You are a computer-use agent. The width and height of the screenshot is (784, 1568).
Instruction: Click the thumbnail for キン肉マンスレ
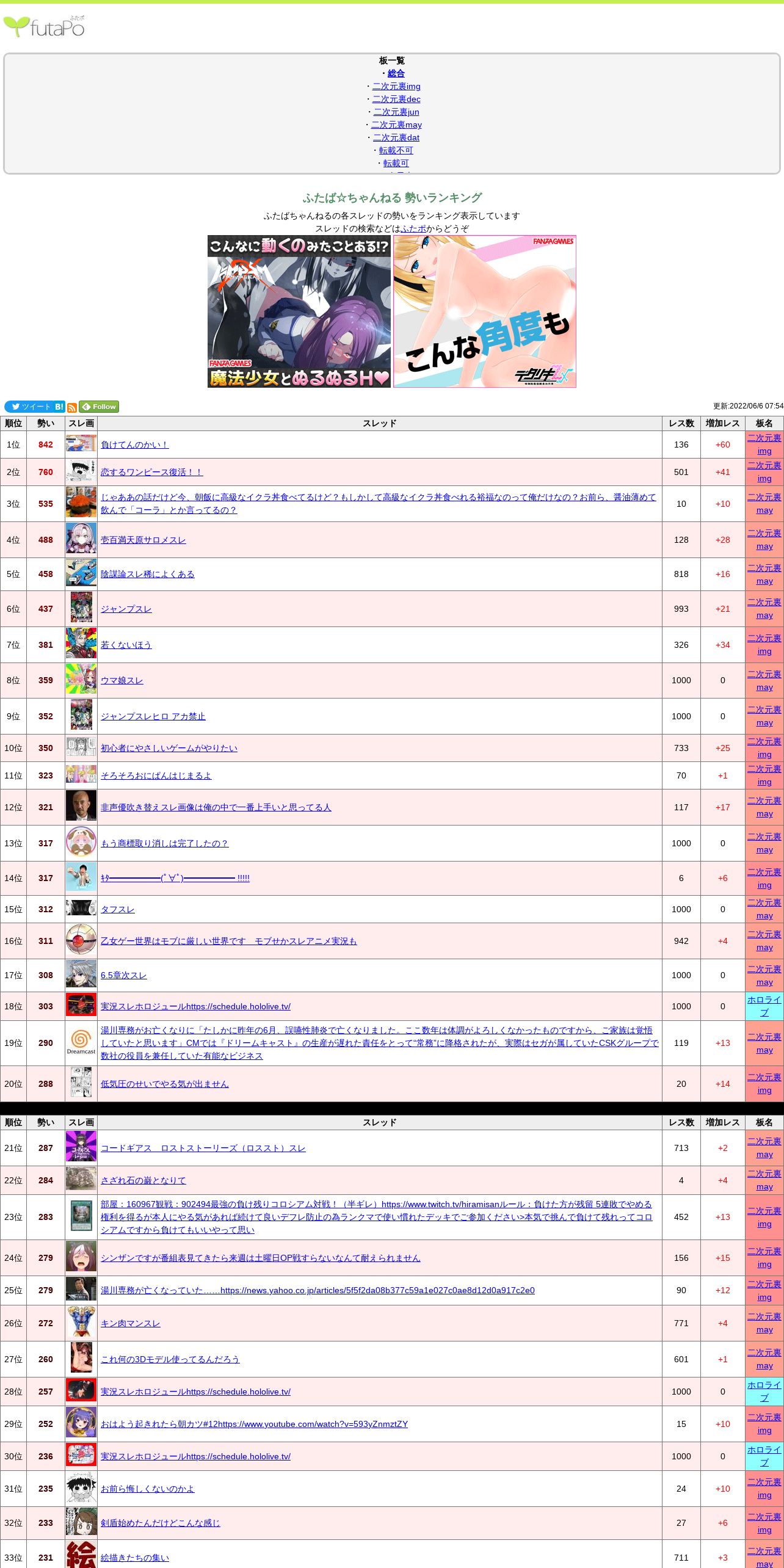tap(81, 1322)
